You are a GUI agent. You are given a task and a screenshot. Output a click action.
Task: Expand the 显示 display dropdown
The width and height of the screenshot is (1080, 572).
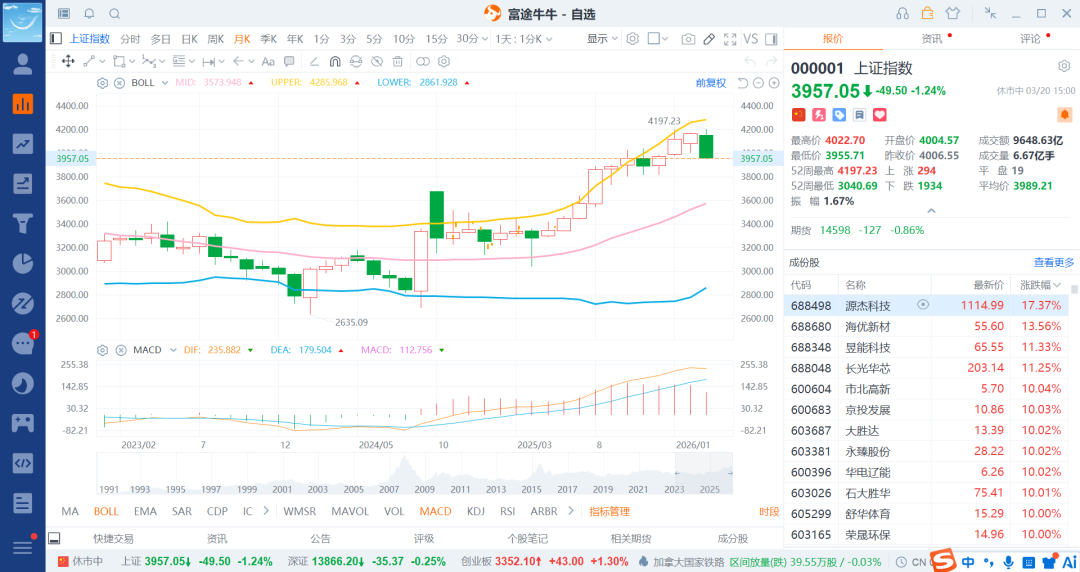tap(601, 39)
